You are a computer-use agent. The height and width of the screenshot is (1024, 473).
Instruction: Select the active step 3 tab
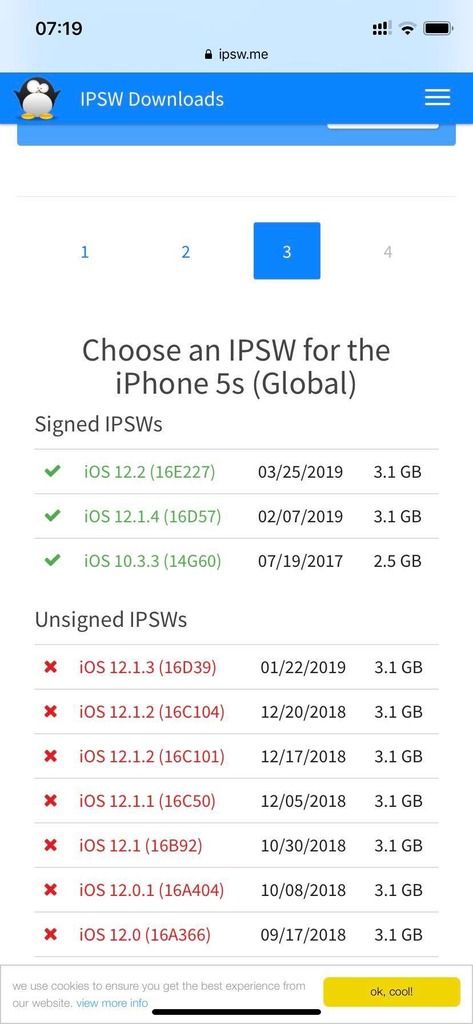pos(287,251)
